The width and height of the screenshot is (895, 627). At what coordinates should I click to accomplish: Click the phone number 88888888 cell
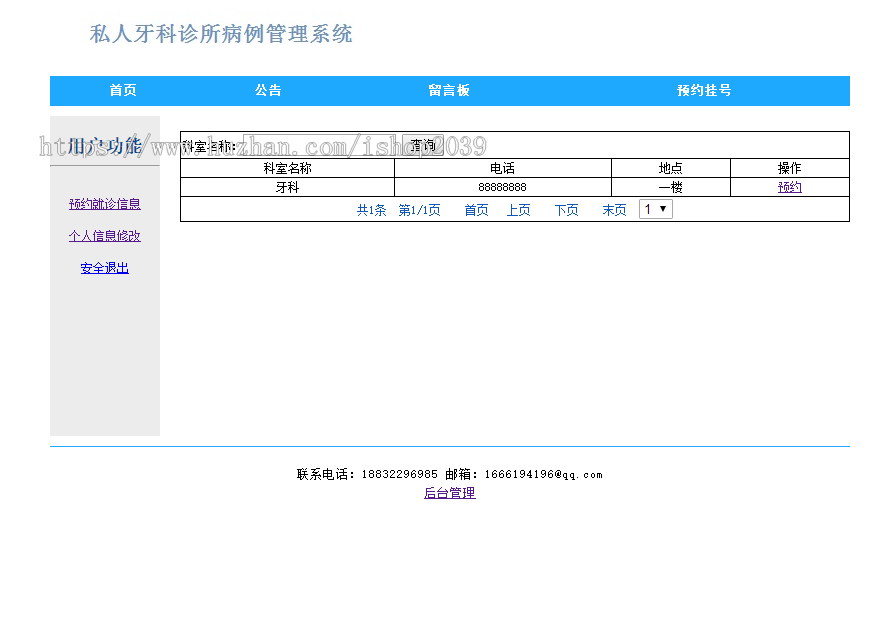click(x=504, y=187)
